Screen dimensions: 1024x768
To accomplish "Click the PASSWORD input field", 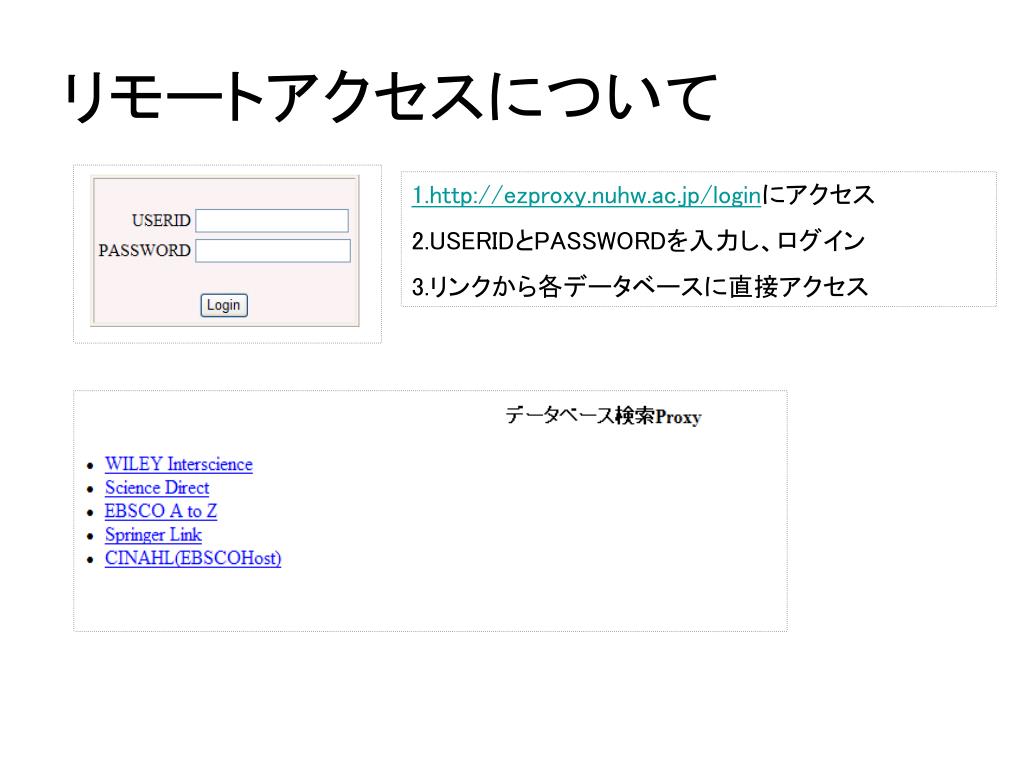I will (x=273, y=251).
